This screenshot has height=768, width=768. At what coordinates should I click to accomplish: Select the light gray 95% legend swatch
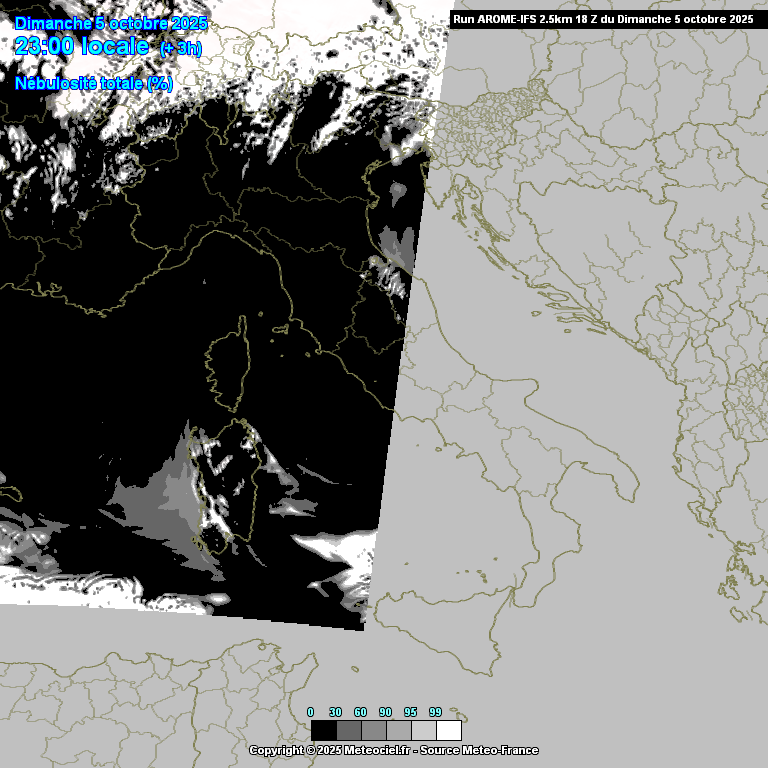(423, 730)
